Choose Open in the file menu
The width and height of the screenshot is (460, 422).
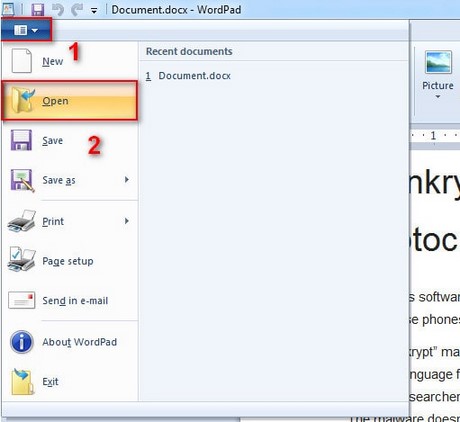(70, 101)
